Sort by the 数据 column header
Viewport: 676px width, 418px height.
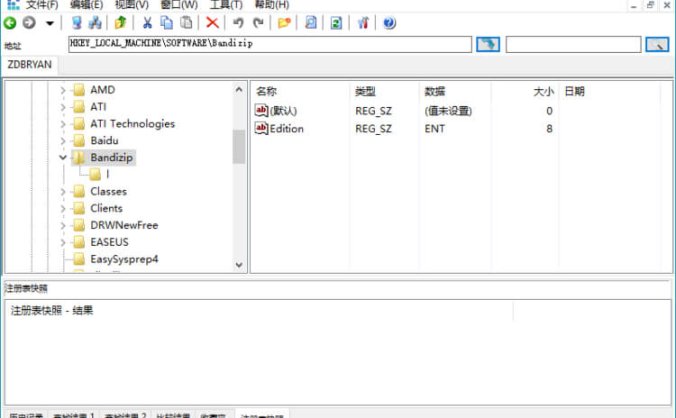tap(435, 91)
